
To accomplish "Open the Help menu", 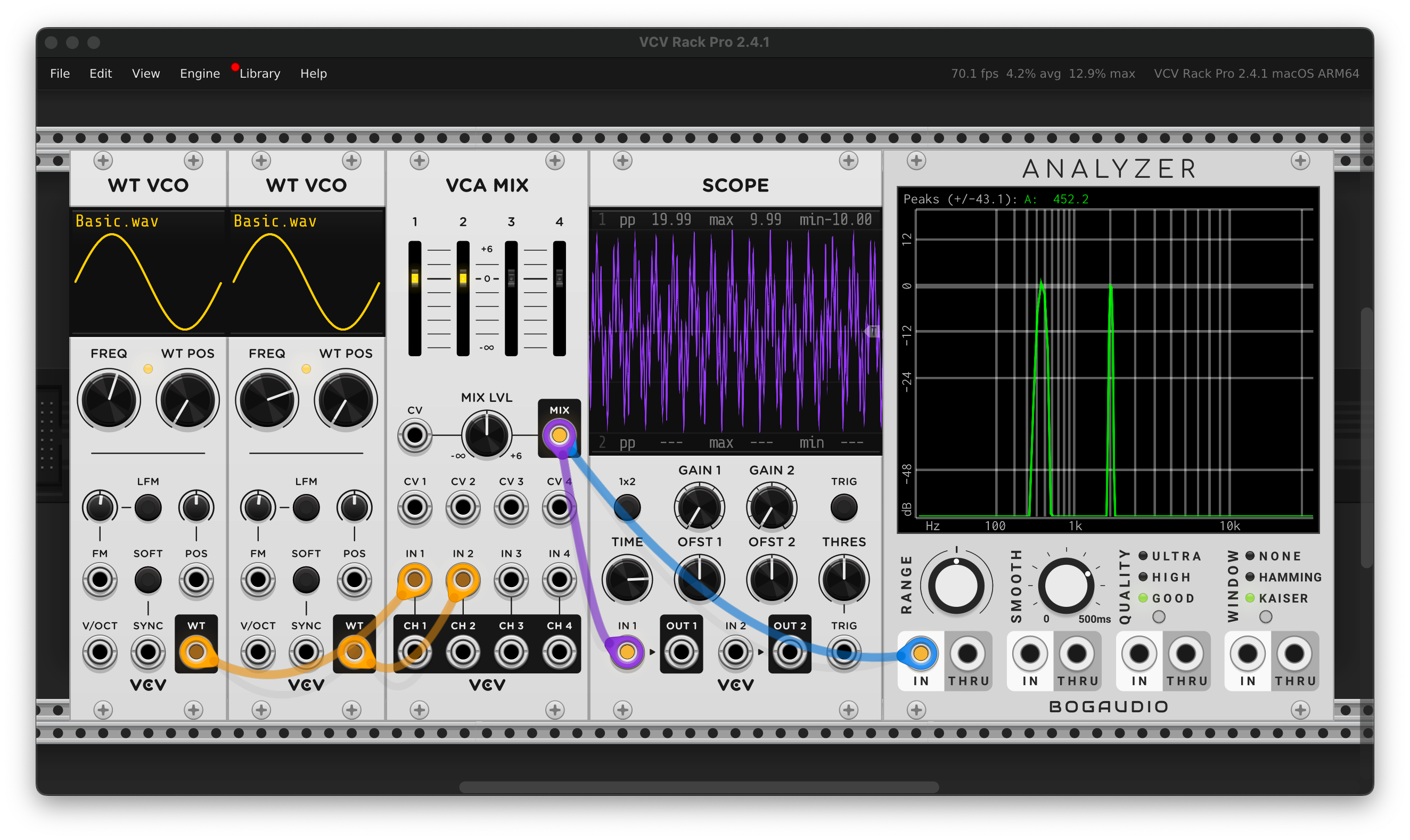I will tap(314, 73).
